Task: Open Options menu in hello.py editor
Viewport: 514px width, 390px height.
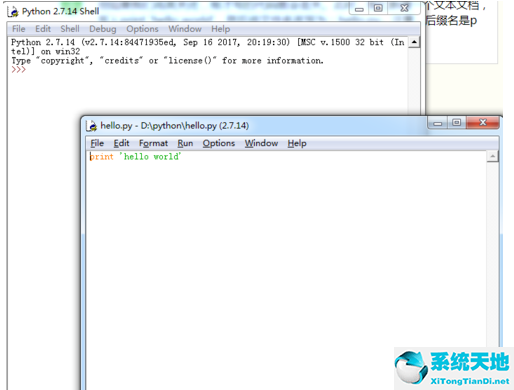Action: [219, 143]
